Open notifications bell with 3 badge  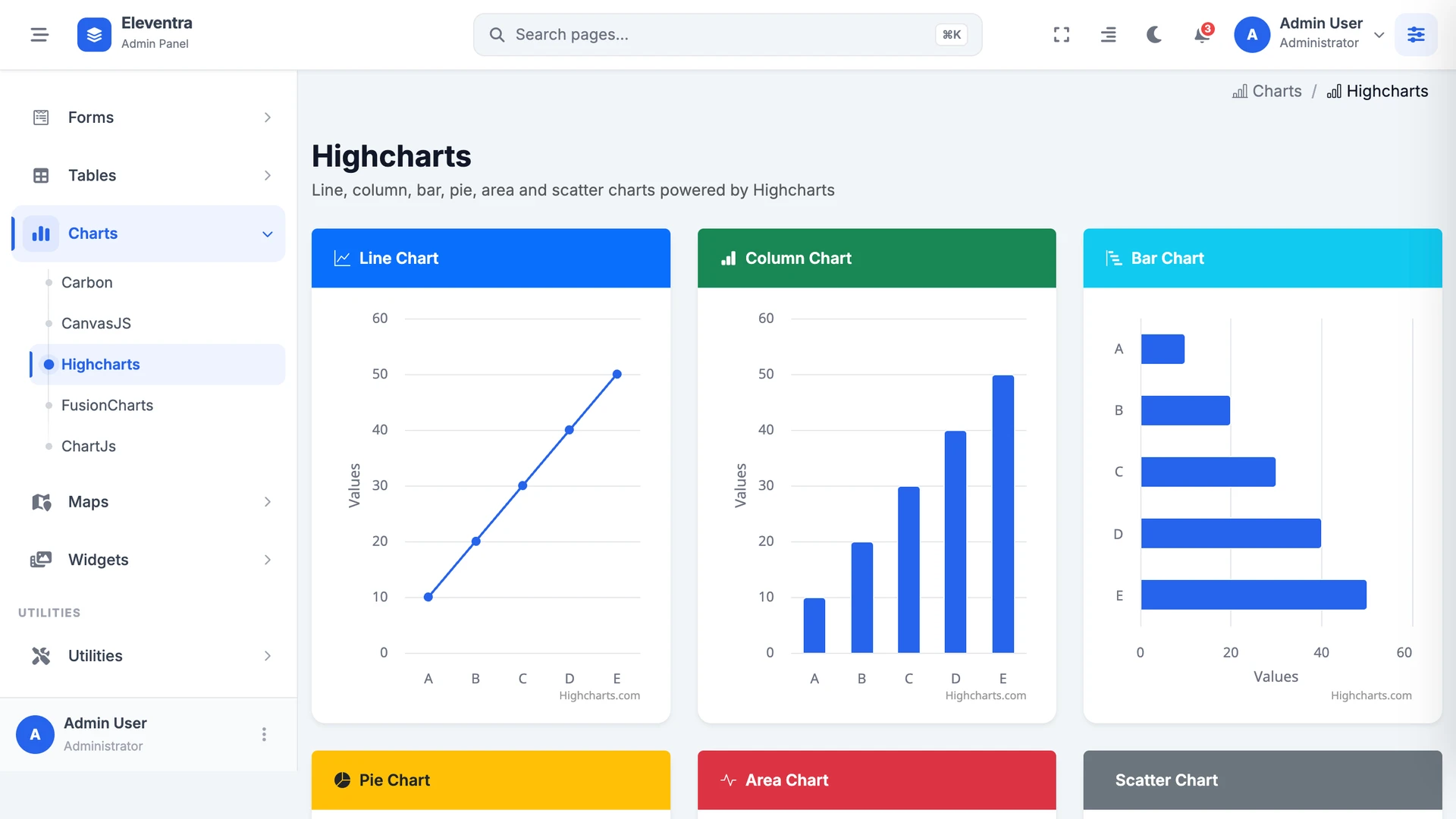[1202, 35]
